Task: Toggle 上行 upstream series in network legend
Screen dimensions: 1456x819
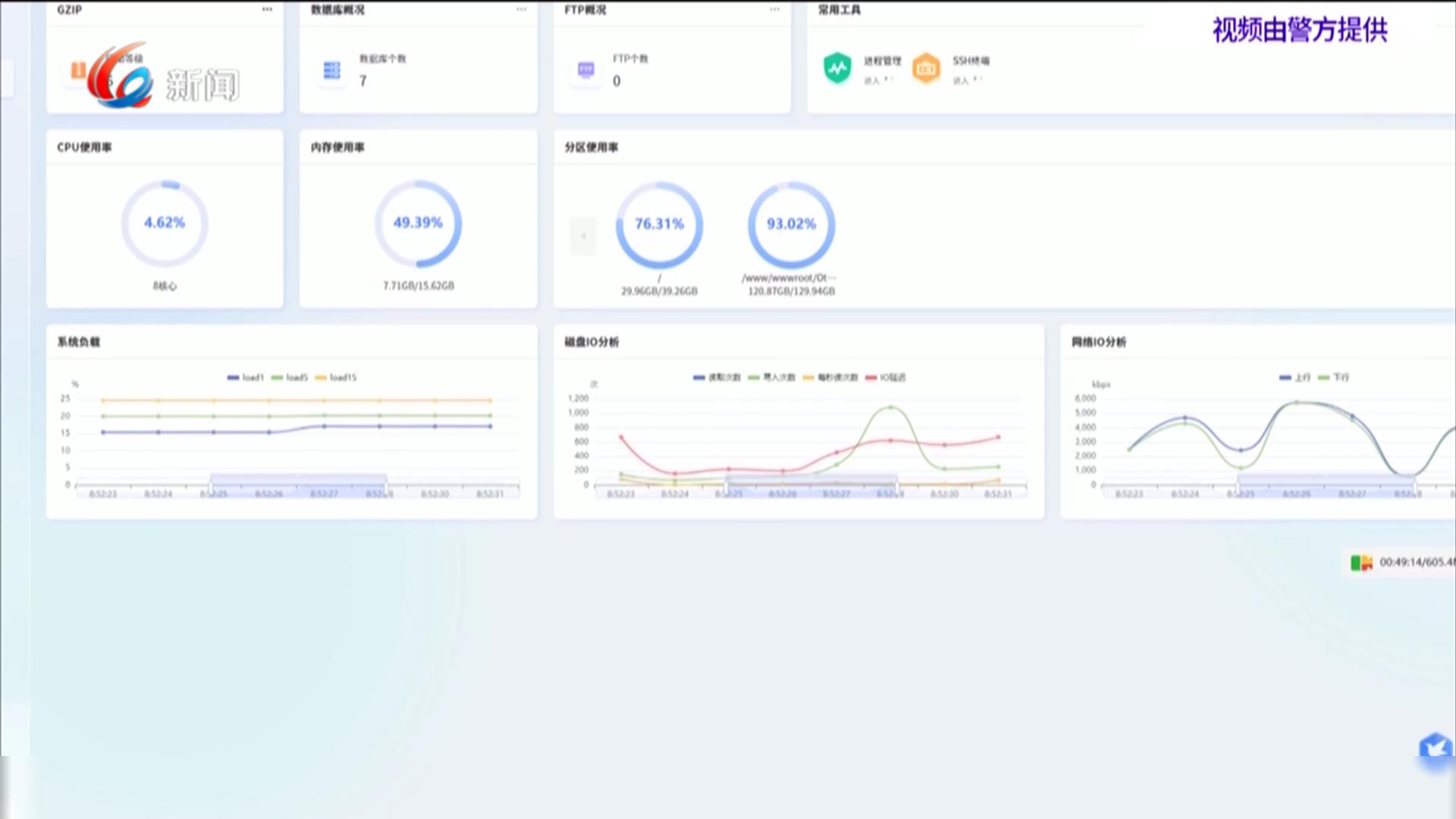Action: (x=1294, y=378)
